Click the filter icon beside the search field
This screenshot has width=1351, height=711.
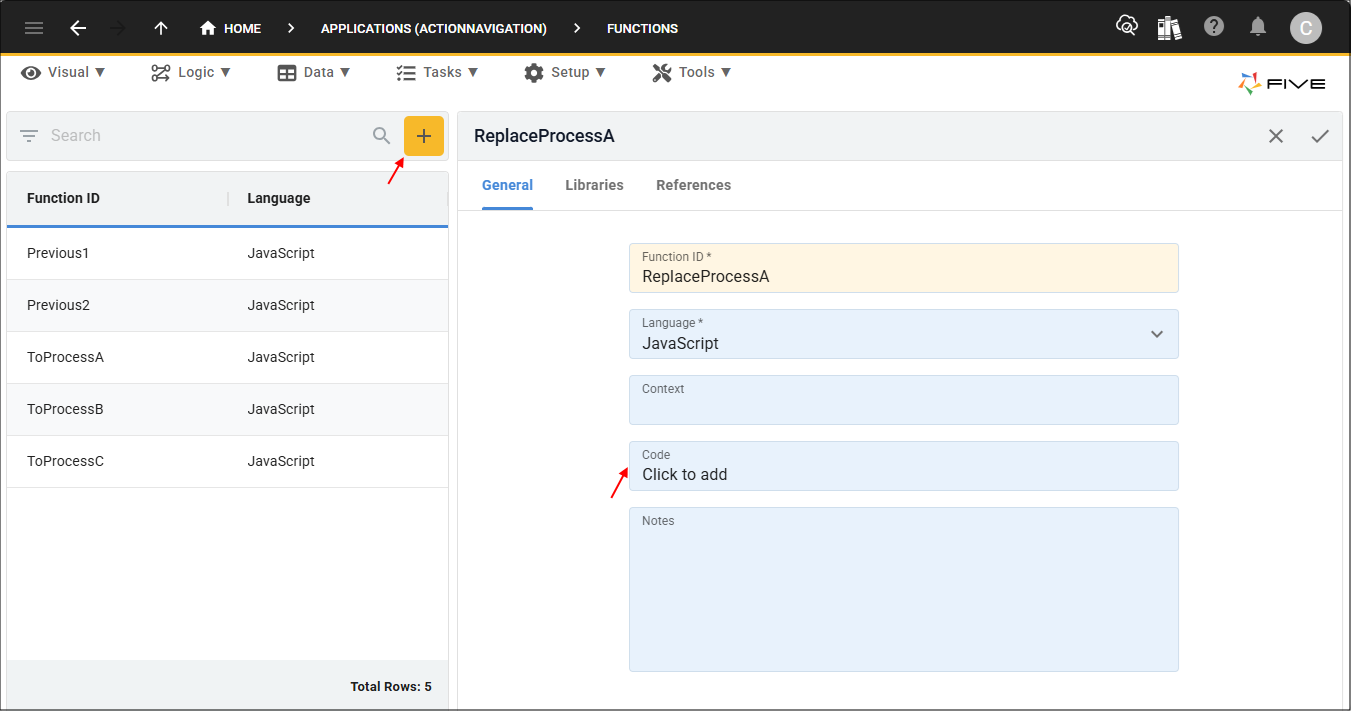point(28,135)
